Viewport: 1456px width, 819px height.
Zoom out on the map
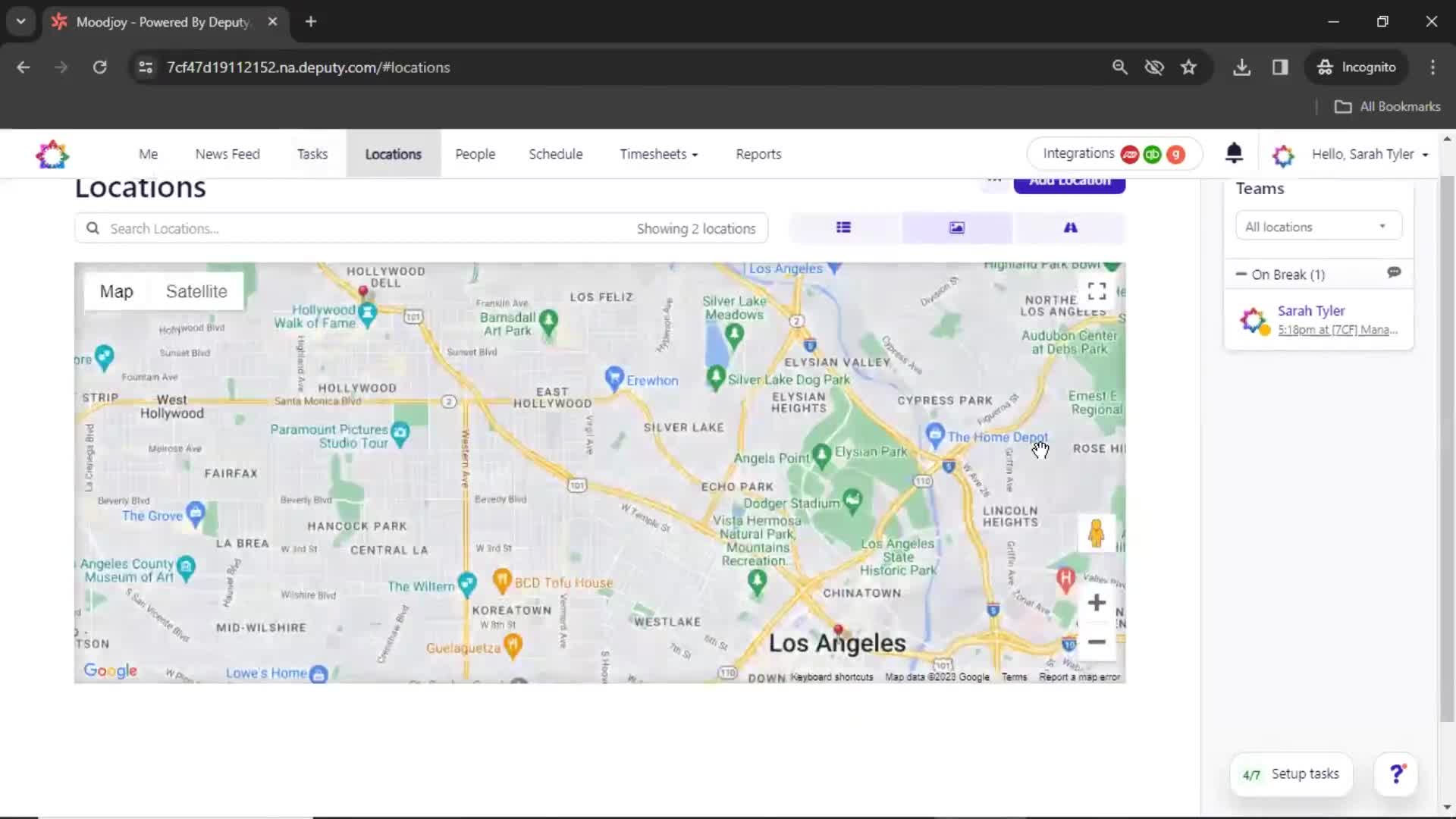coord(1097,642)
